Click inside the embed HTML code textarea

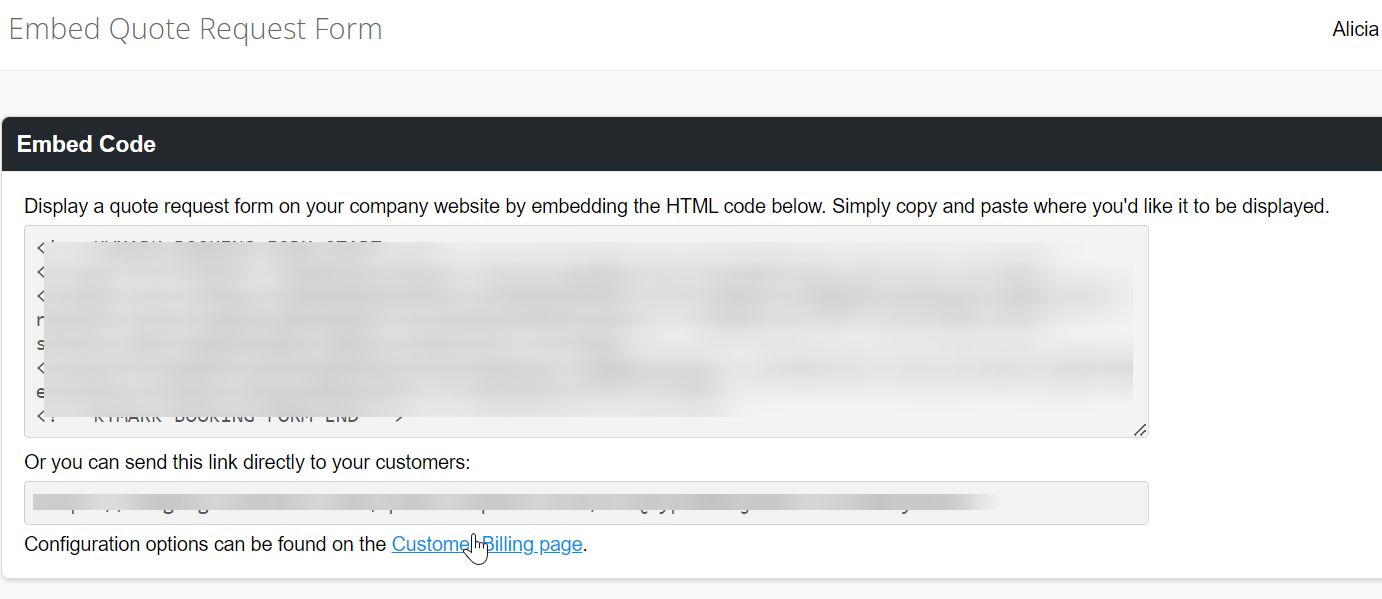(586, 331)
